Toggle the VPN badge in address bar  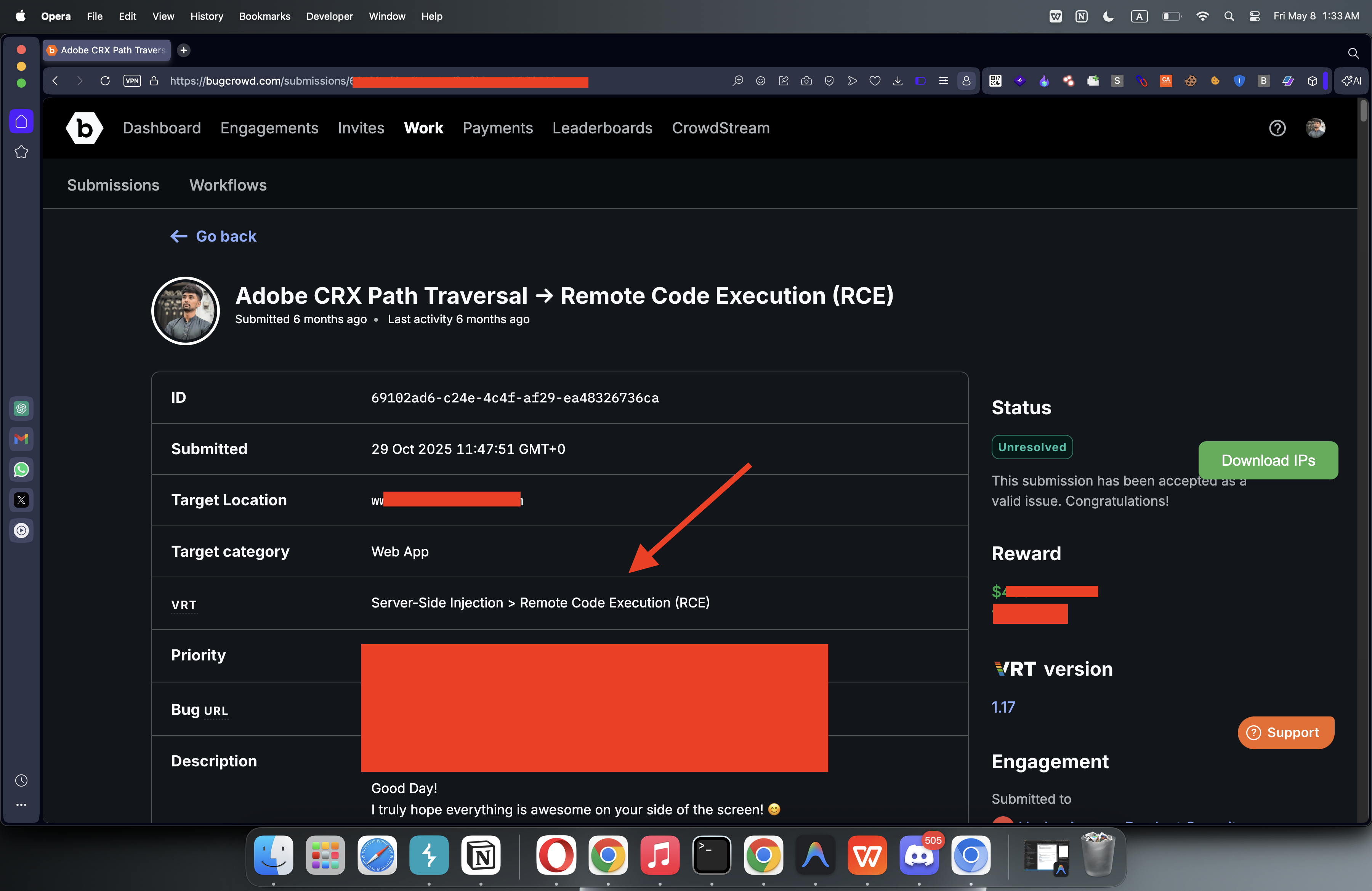pyautogui.click(x=132, y=81)
